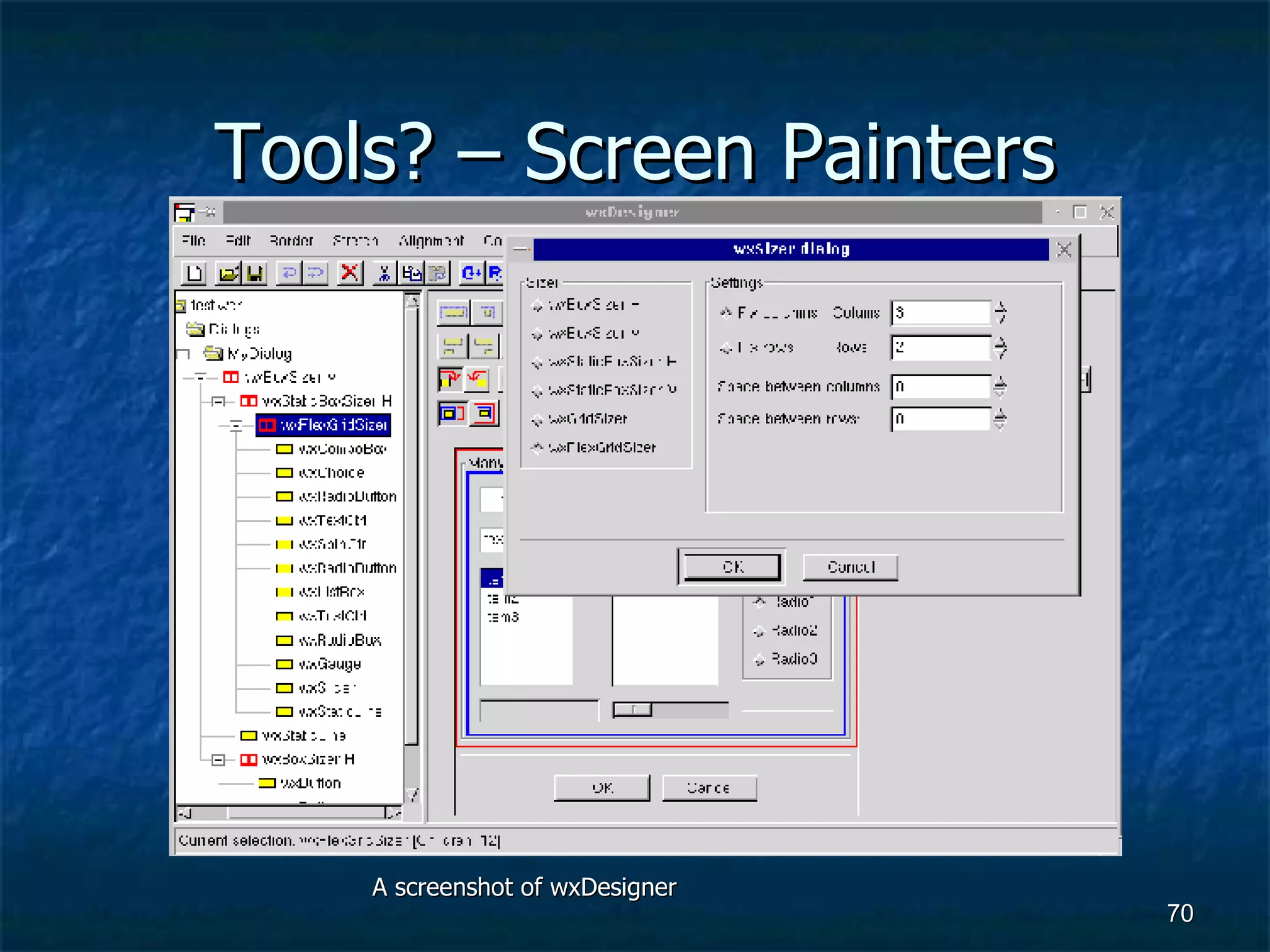This screenshot has height=952, width=1270.
Task: Decrease Space between rows with down arrow
Action: coord(1000,425)
